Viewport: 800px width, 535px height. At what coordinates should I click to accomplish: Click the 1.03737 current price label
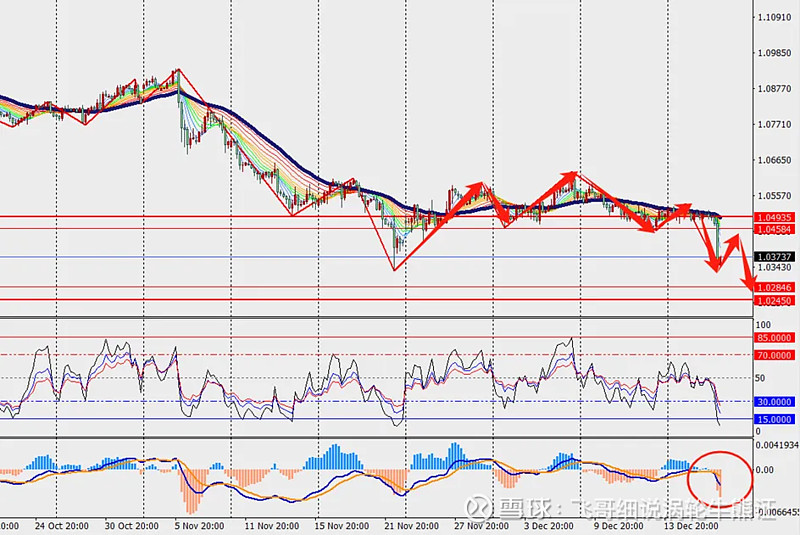click(776, 257)
